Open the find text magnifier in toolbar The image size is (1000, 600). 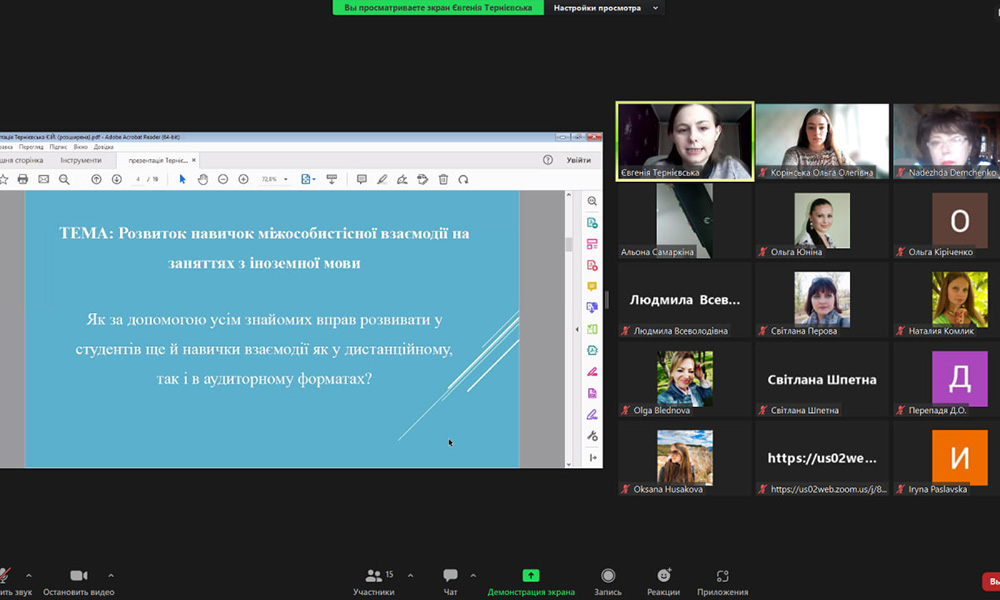pos(64,179)
